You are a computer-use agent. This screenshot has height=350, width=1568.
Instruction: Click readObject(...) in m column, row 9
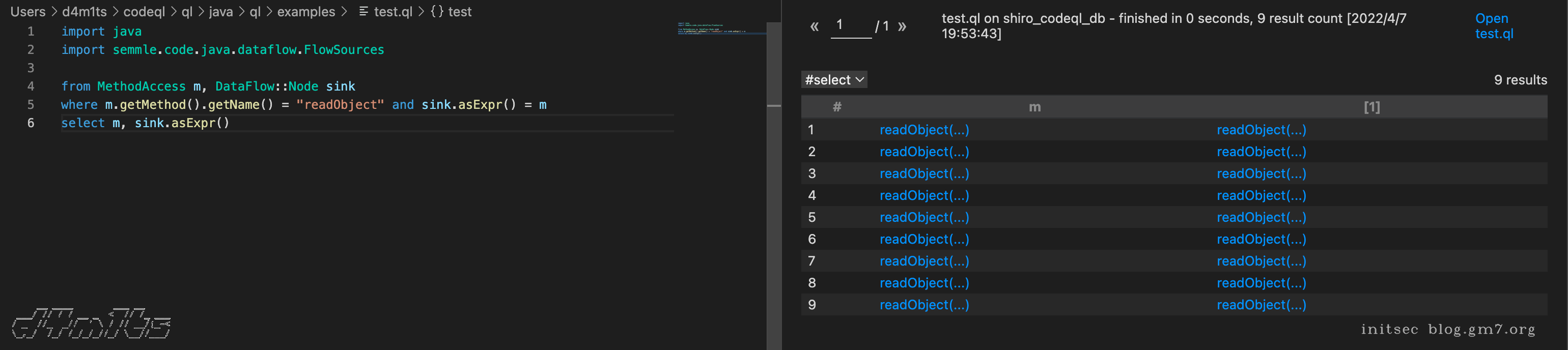click(924, 305)
